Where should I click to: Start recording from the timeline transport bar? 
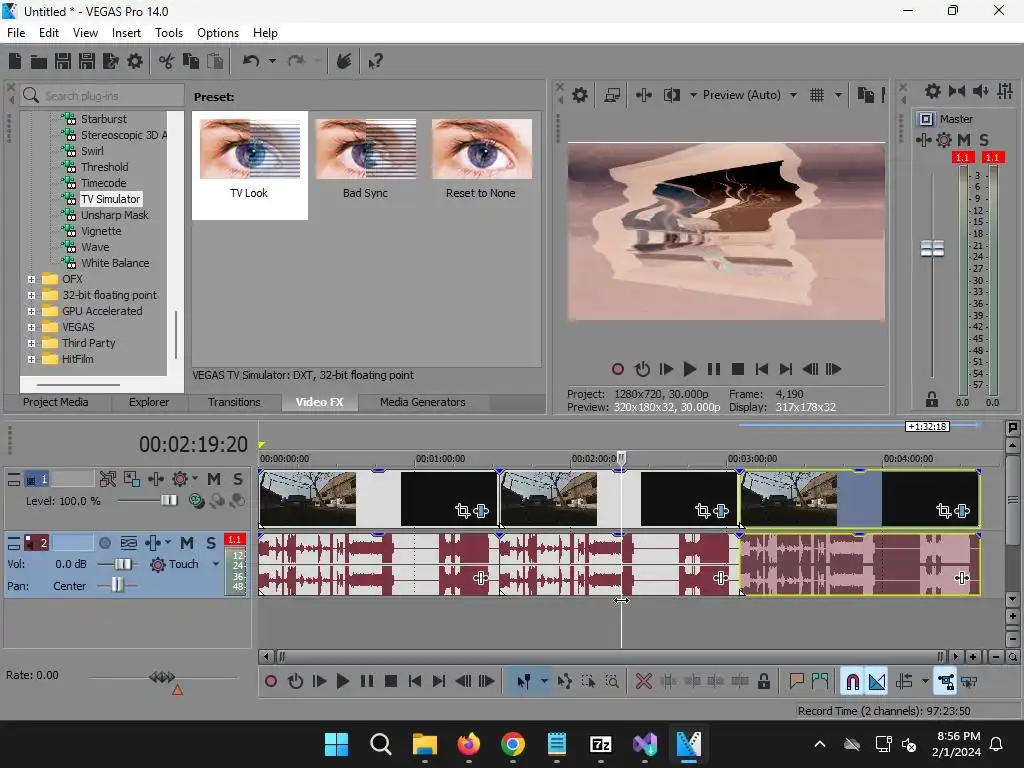pos(271,682)
